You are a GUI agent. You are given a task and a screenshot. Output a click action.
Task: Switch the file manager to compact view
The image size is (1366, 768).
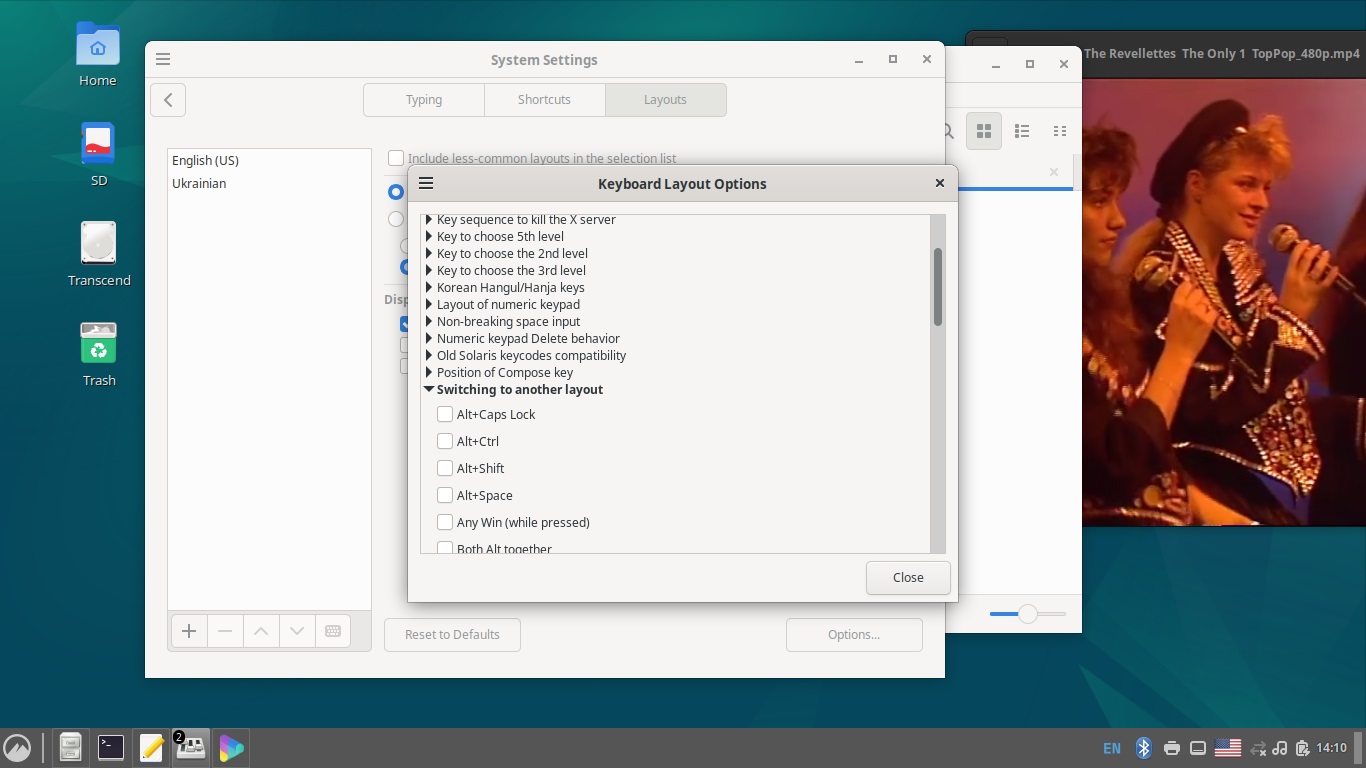[x=1060, y=131]
